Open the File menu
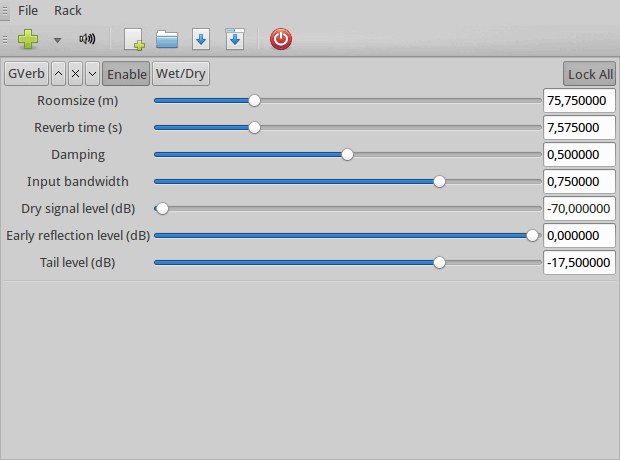 click(x=28, y=10)
